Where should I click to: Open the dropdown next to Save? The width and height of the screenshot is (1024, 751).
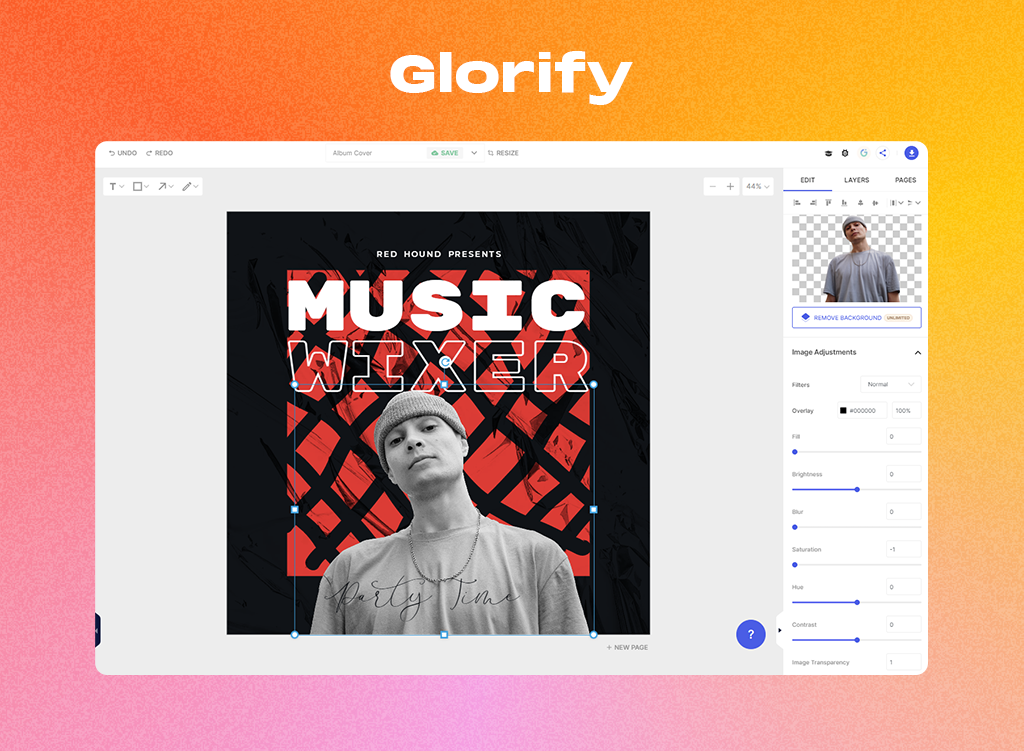point(474,153)
